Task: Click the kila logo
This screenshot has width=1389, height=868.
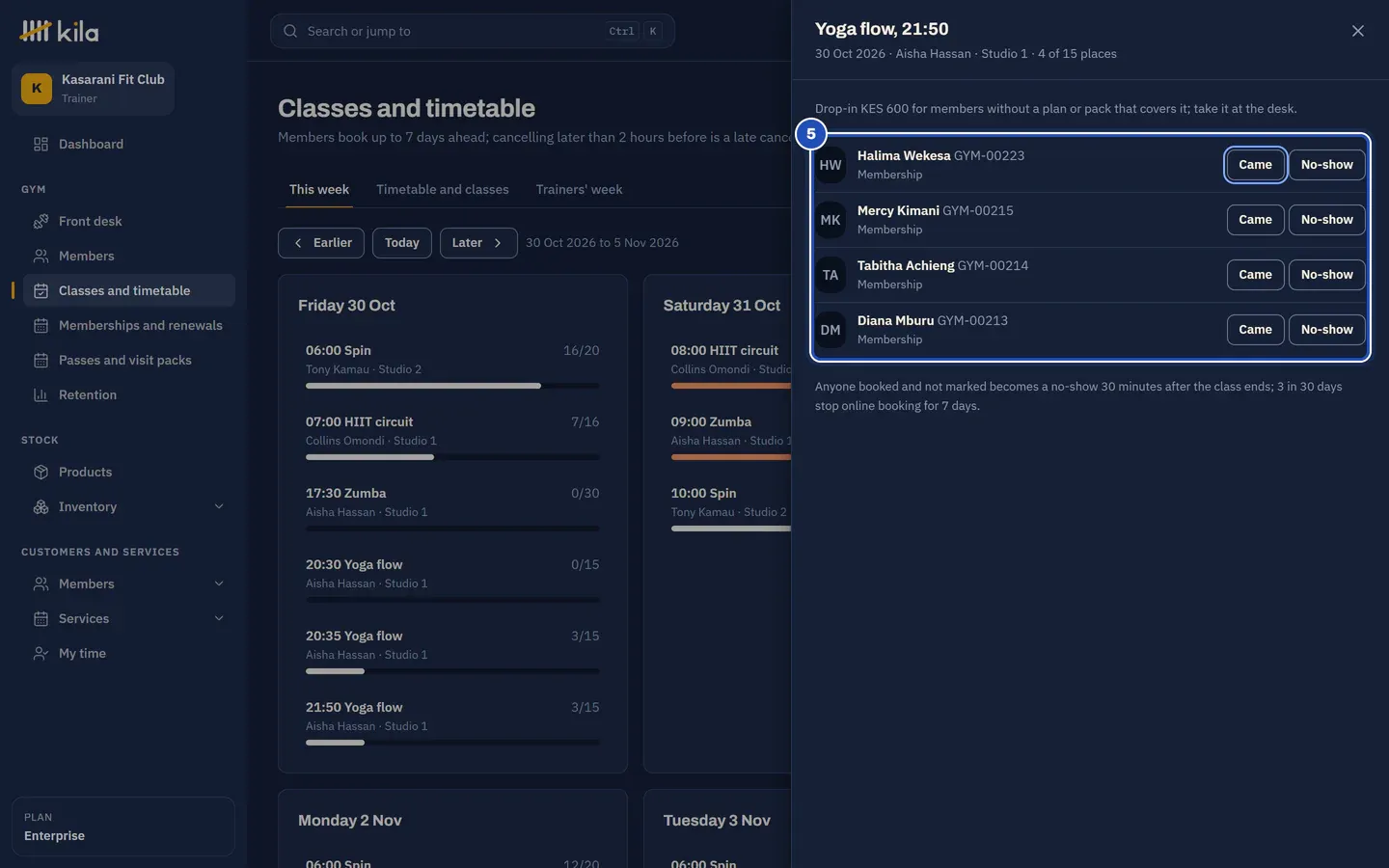Action: click(59, 32)
